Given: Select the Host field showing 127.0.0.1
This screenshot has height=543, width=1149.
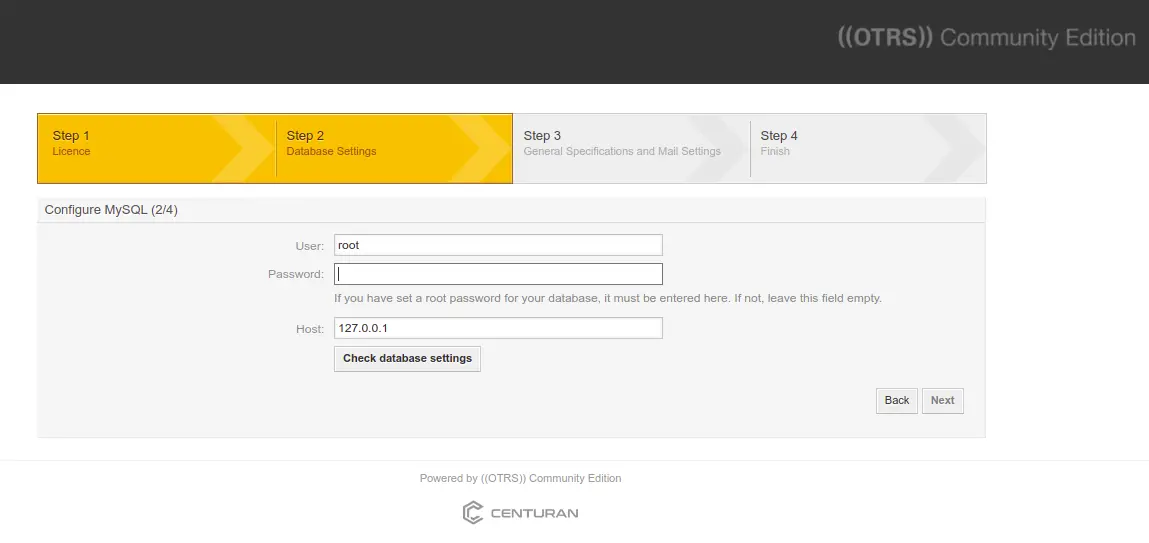Looking at the screenshot, I should pos(498,328).
